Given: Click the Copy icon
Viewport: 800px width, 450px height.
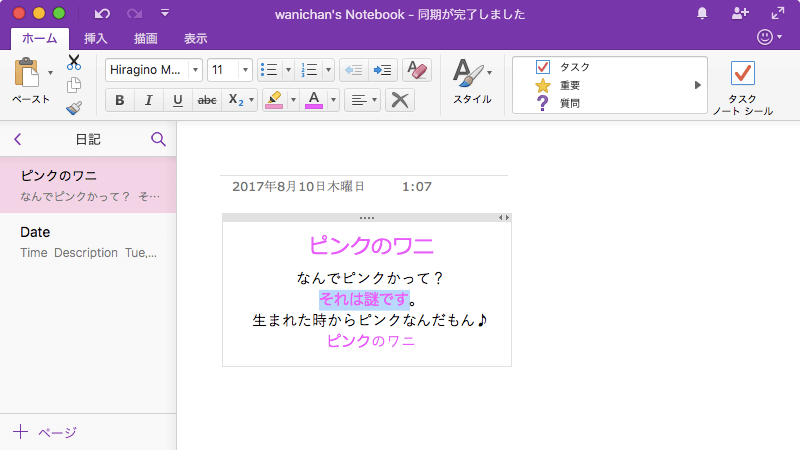Looking at the screenshot, I should pos(74,85).
